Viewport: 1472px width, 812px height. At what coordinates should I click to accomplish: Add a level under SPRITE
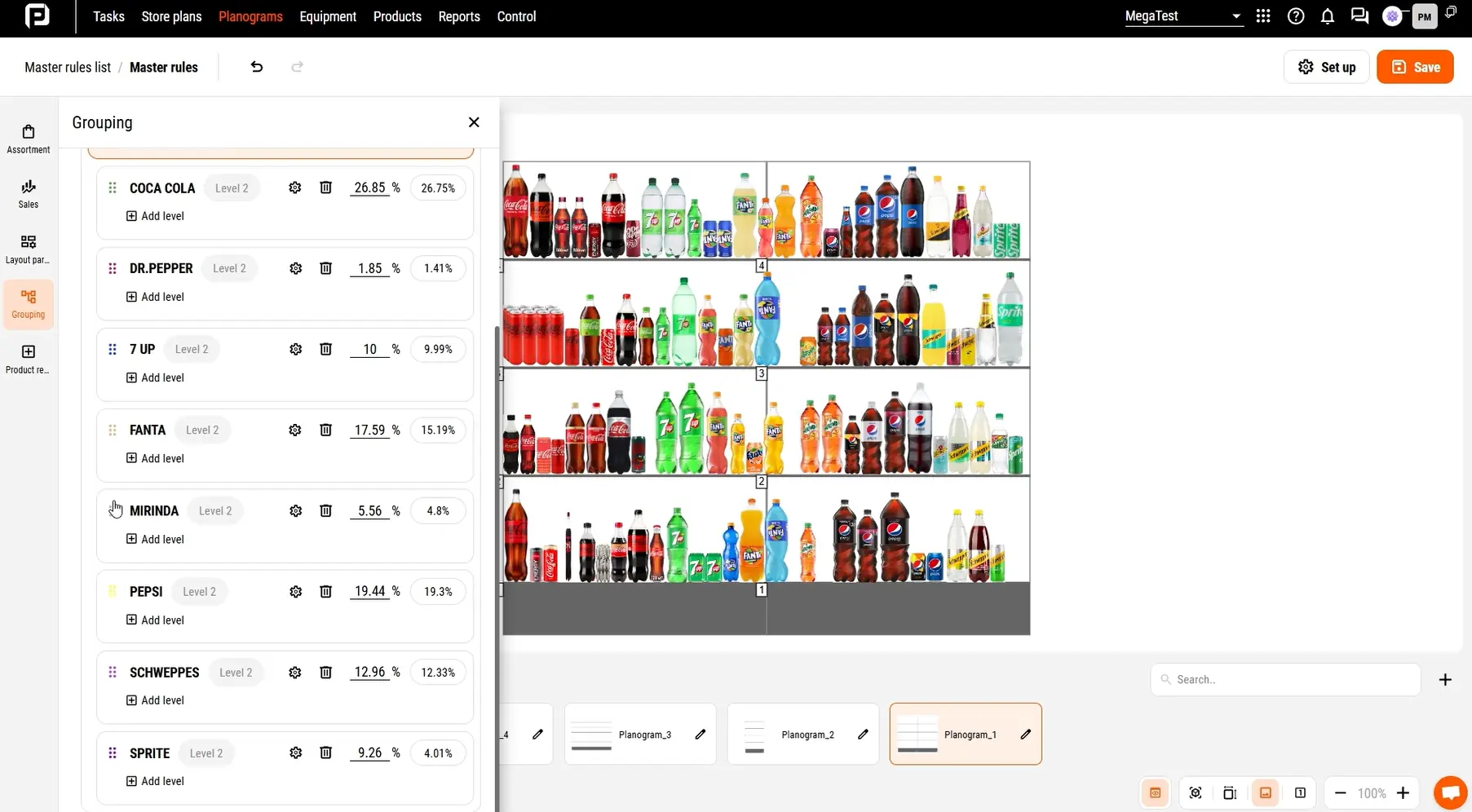tap(155, 781)
